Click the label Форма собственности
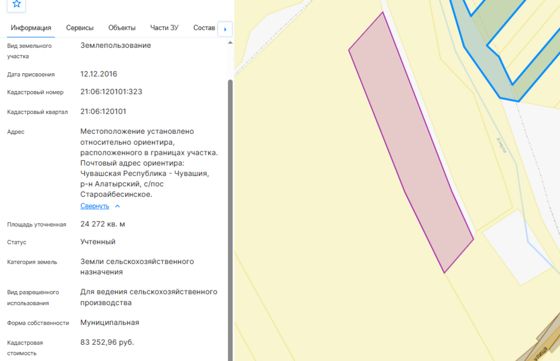Viewport: 560px width, 361px height. 38,323
